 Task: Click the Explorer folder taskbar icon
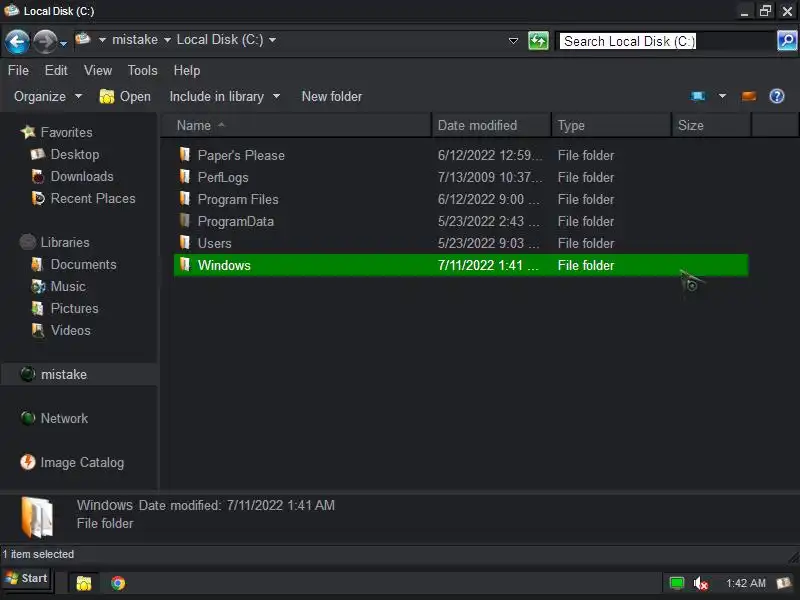[84, 583]
